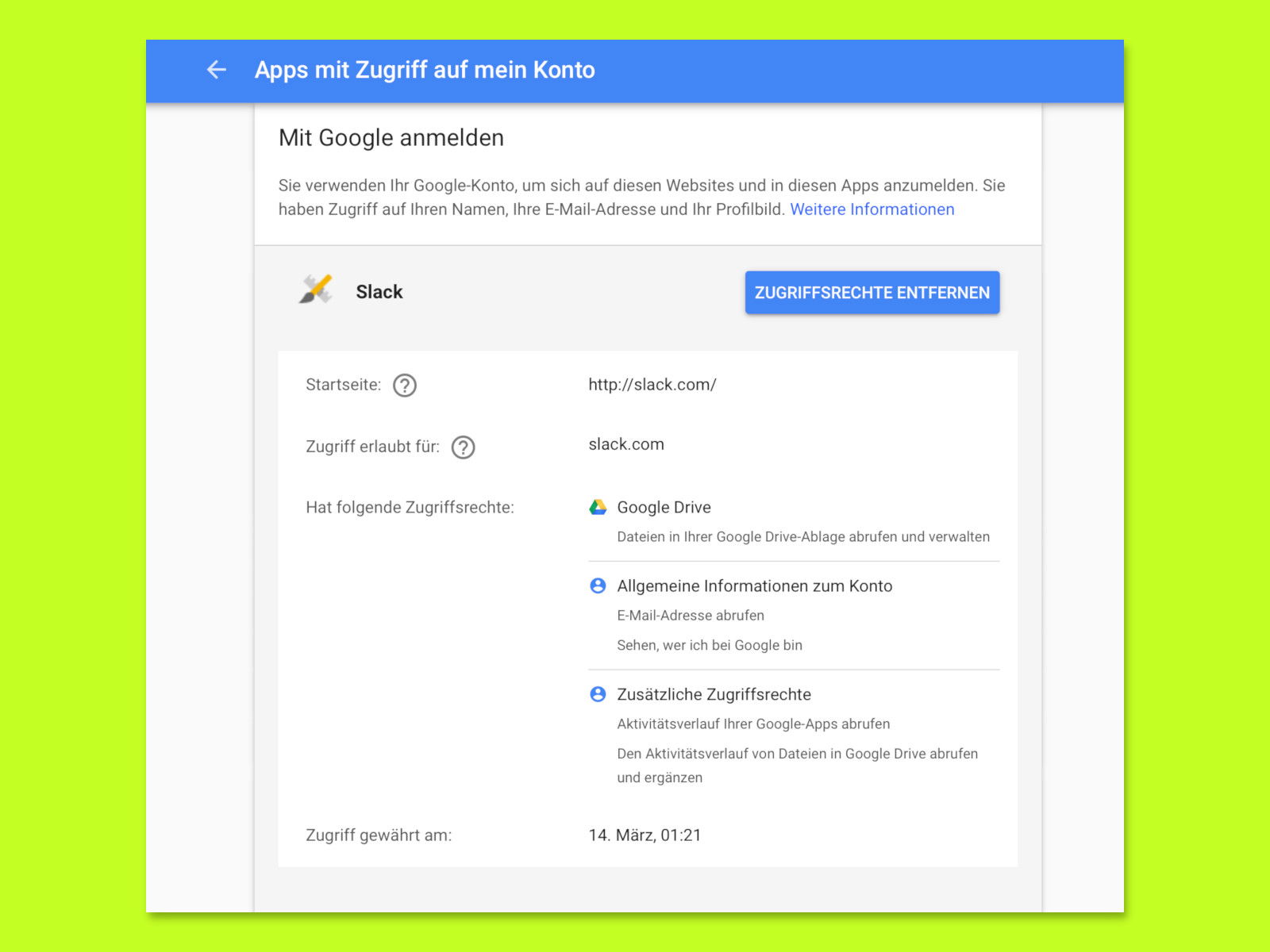Click Sehen, wer ich bei Google bin
Screen dimensions: 1270x952
click(x=710, y=646)
